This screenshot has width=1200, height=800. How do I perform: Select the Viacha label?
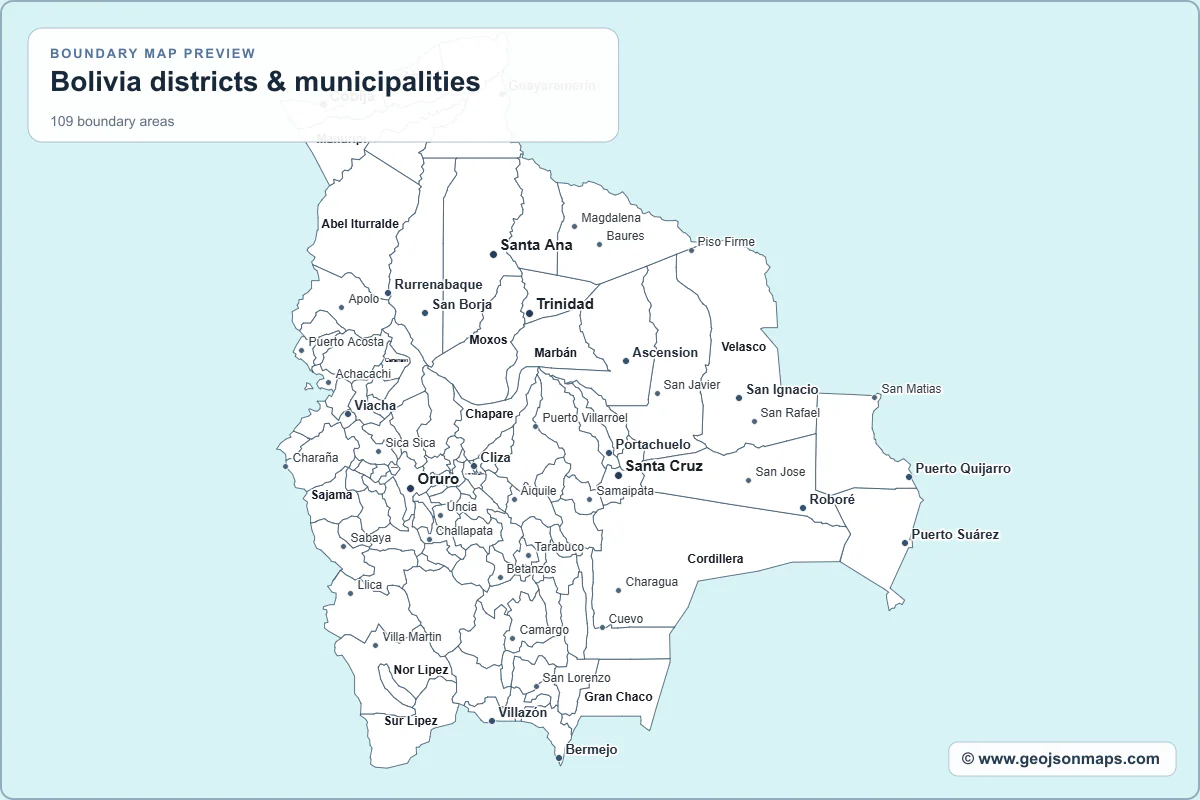pos(375,406)
